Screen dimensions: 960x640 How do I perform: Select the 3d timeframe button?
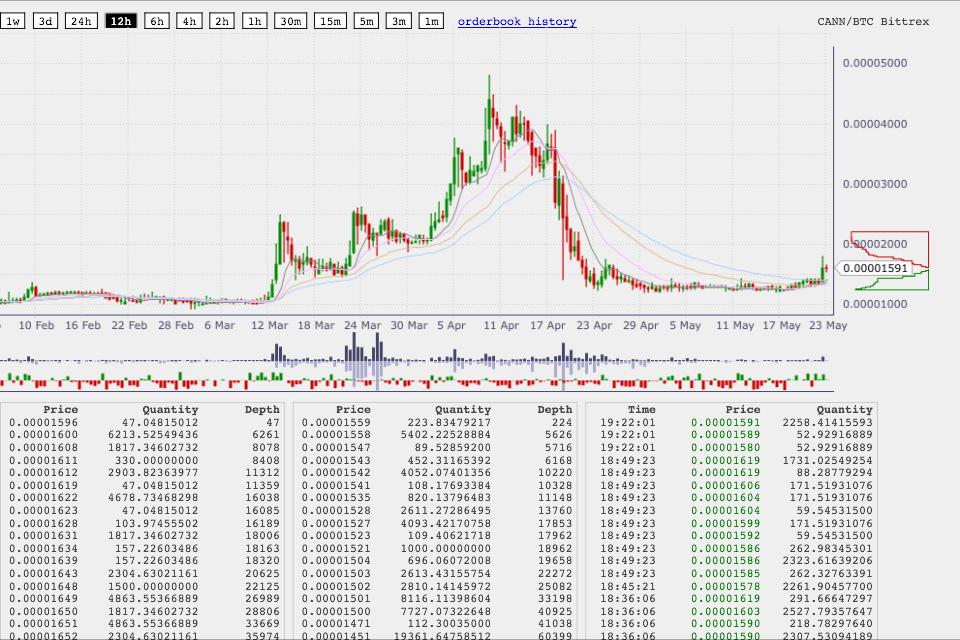(x=45, y=21)
